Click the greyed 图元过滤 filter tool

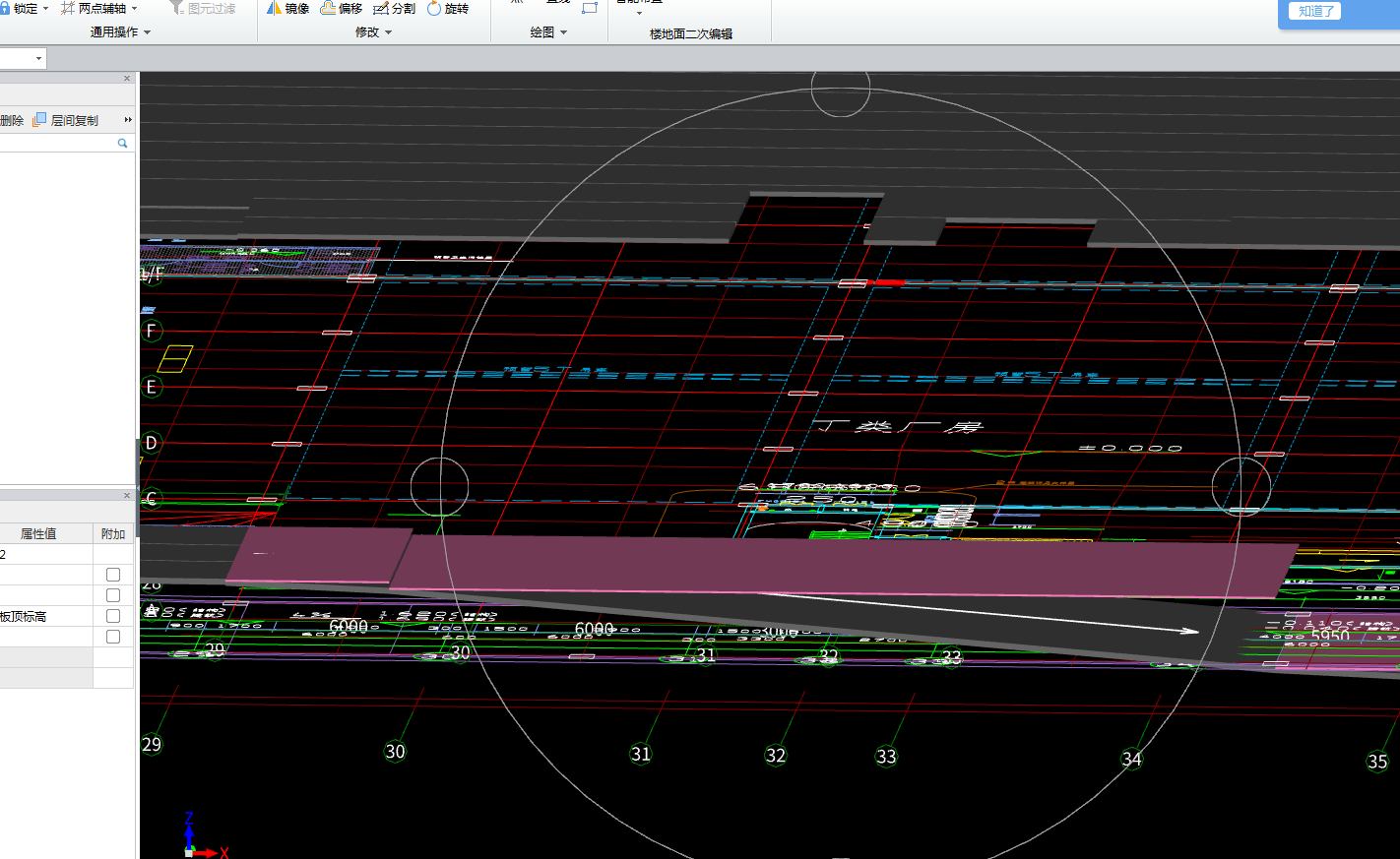click(202, 8)
